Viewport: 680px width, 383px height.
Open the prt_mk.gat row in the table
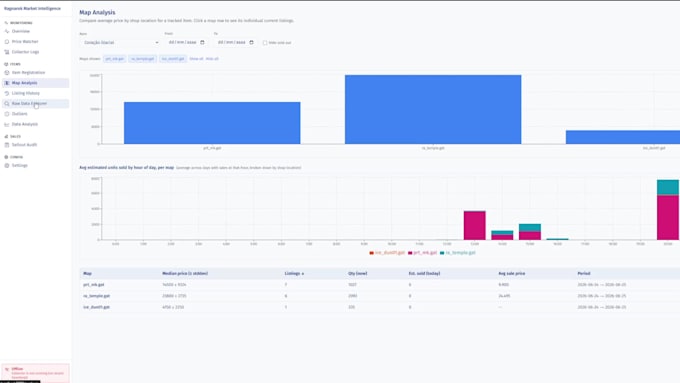[x=379, y=285]
